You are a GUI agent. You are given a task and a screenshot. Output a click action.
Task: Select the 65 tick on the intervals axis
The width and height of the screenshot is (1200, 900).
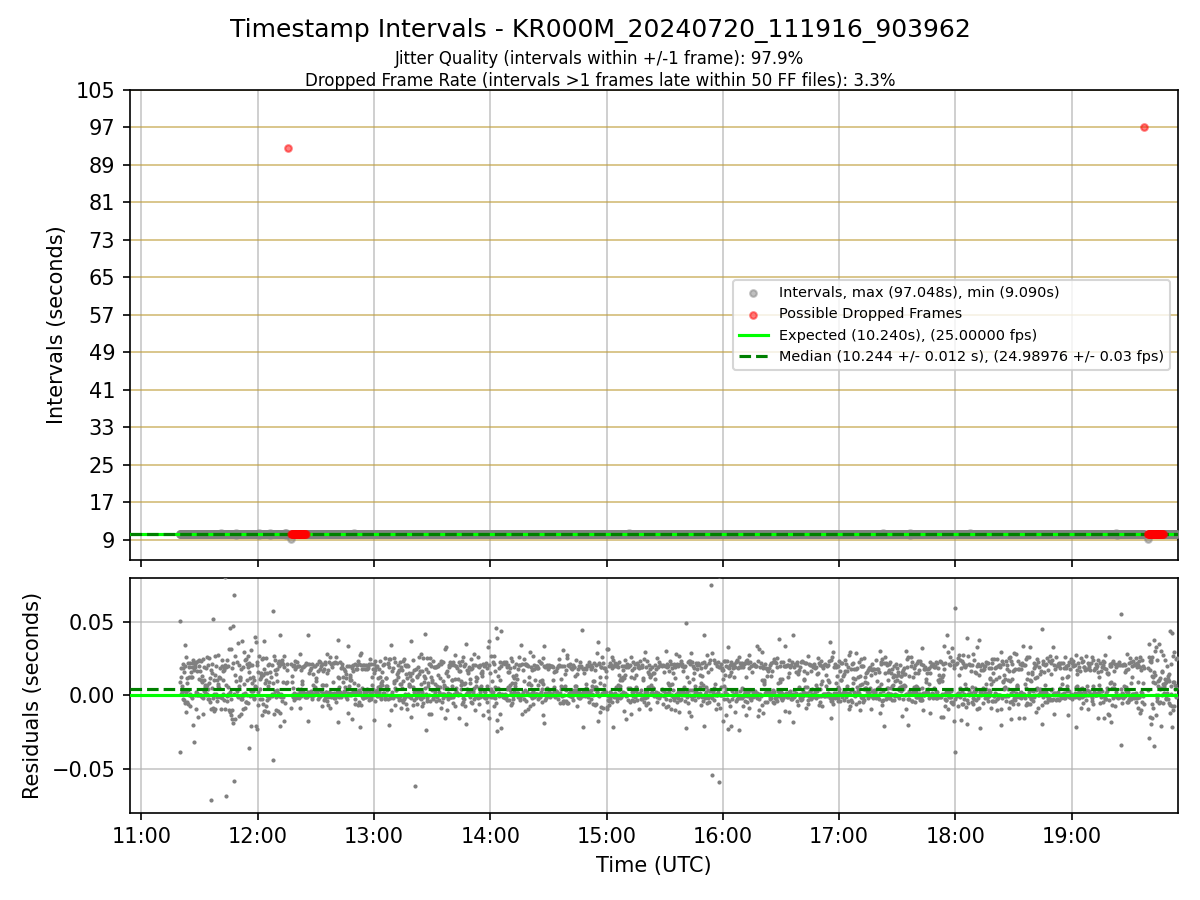tap(102, 277)
